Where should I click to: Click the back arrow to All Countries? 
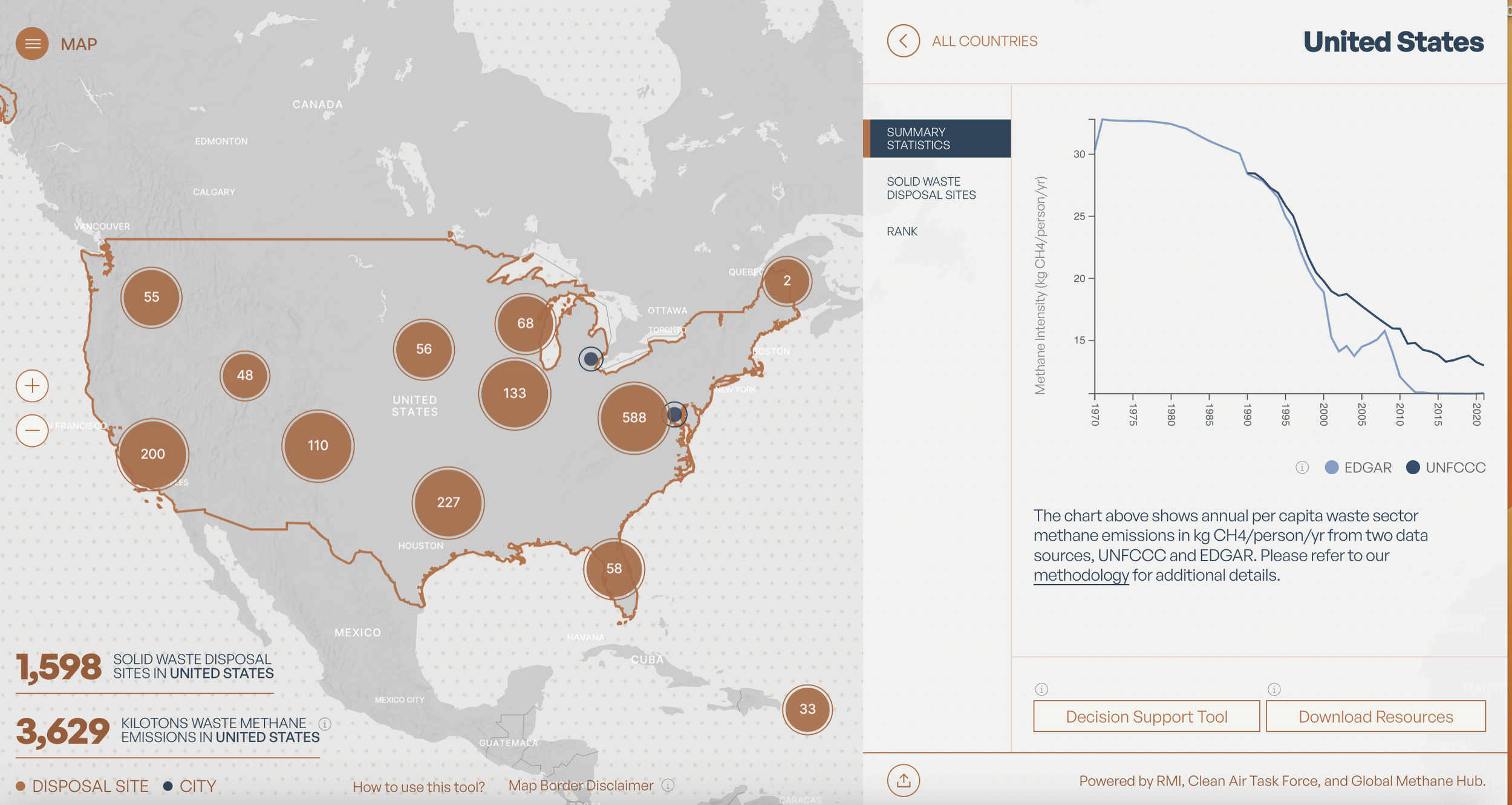(x=903, y=41)
